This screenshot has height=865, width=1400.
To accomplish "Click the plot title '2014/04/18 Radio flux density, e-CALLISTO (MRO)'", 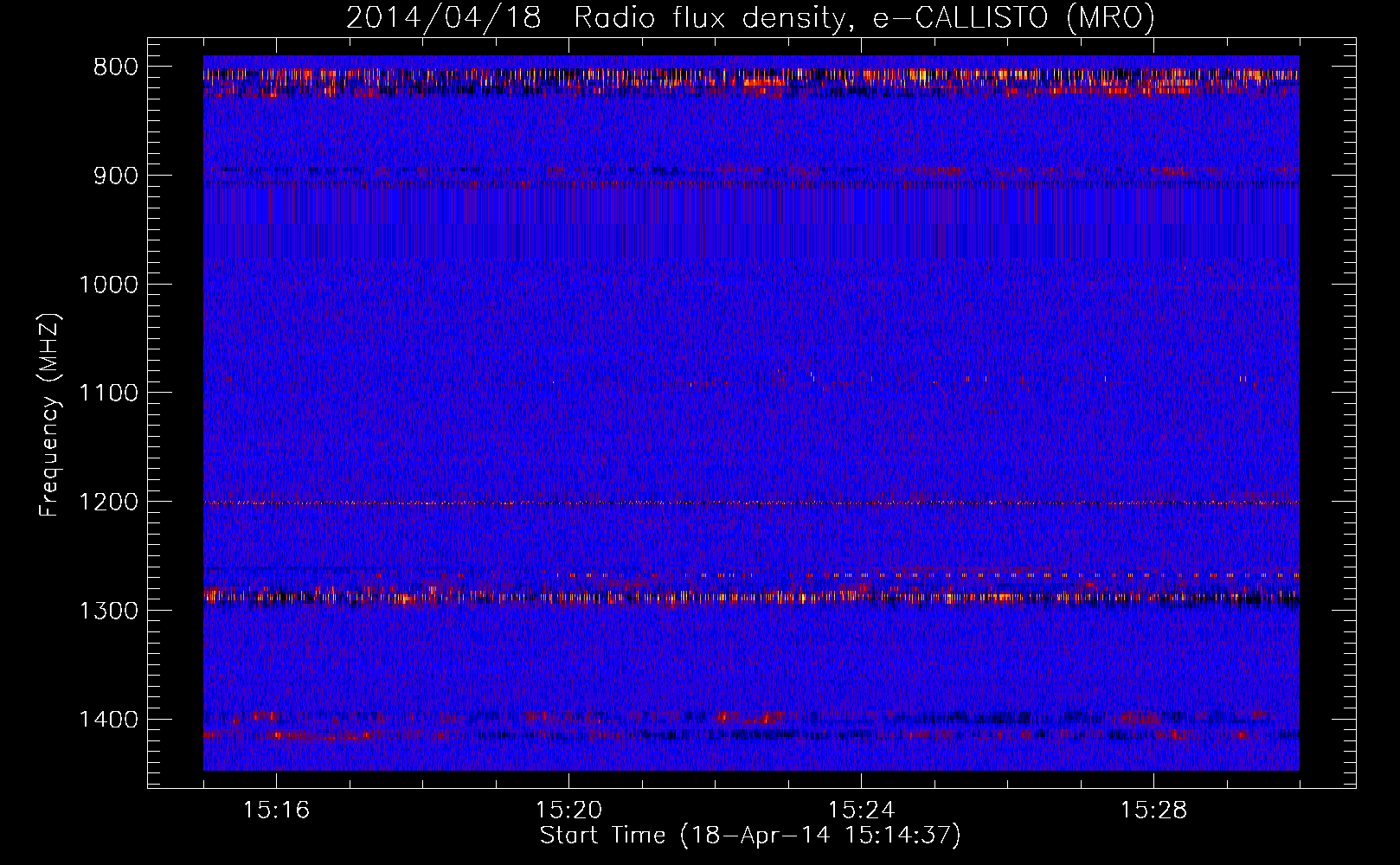I will (750, 17).
